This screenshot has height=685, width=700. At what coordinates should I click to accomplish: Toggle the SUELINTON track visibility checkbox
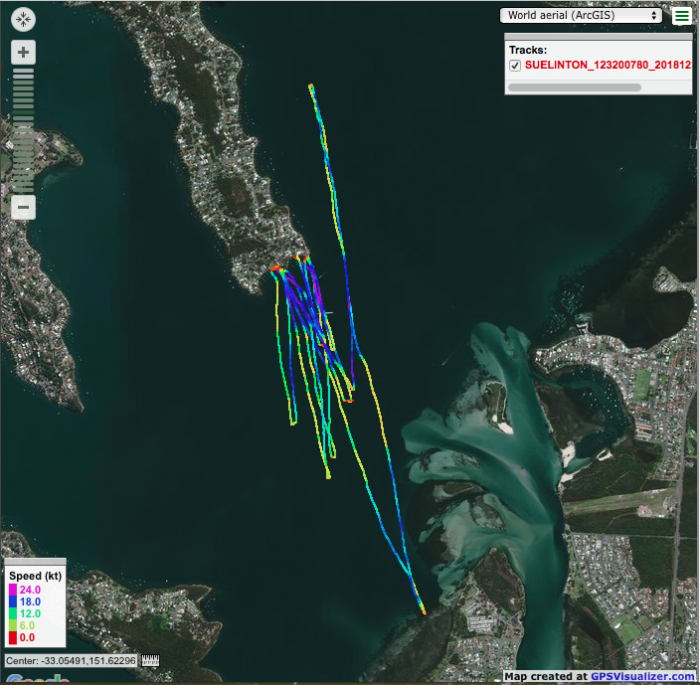515,65
